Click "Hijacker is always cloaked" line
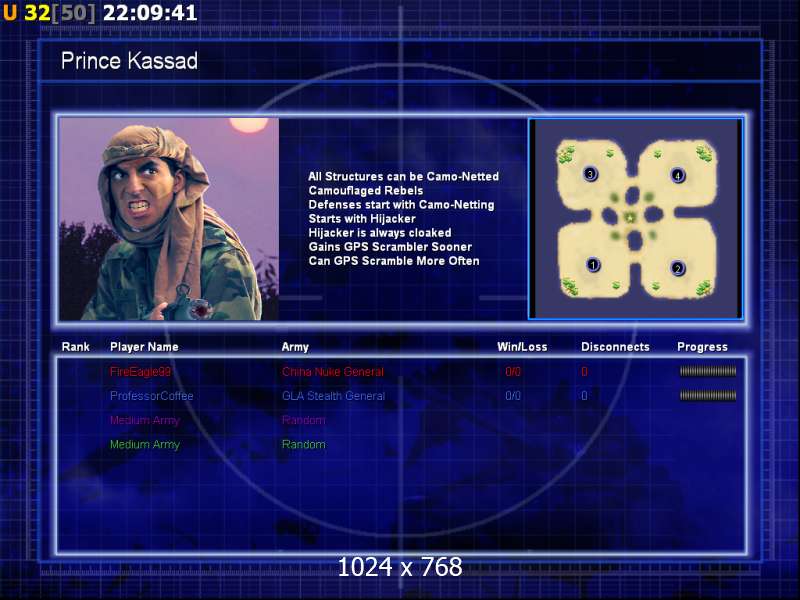This screenshot has width=800, height=600. [x=380, y=233]
